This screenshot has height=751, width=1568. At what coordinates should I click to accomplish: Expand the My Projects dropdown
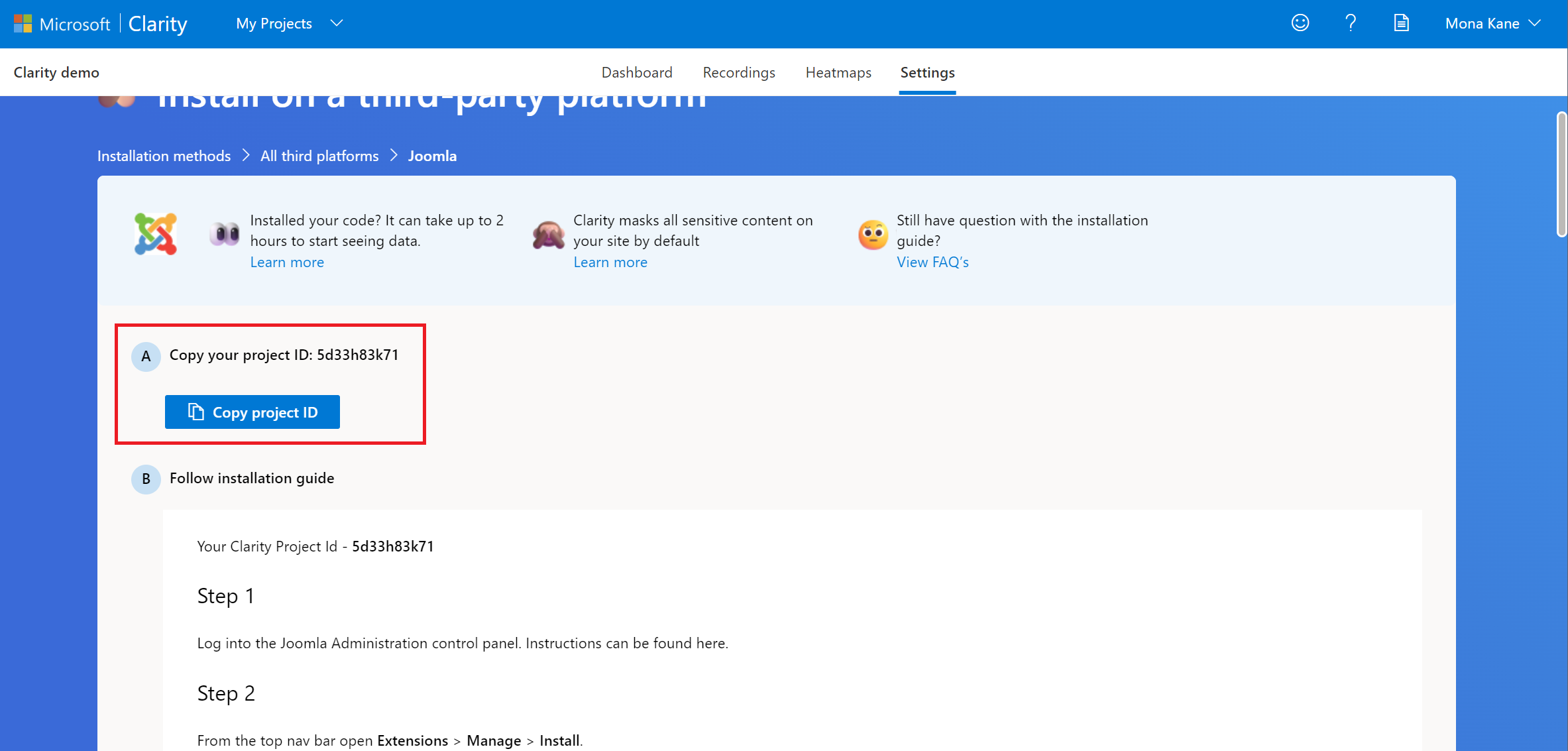290,23
